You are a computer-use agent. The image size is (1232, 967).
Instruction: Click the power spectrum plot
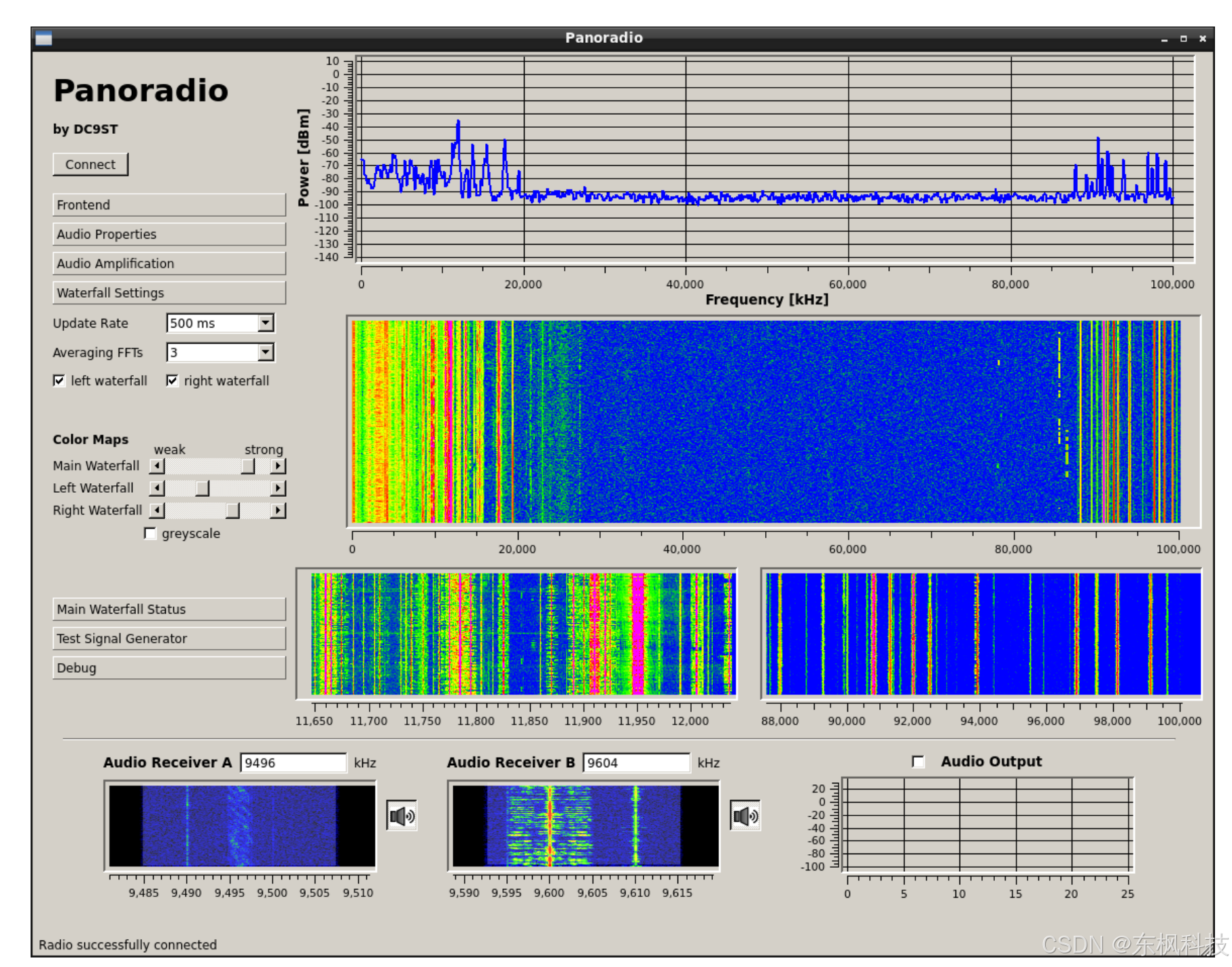775,159
